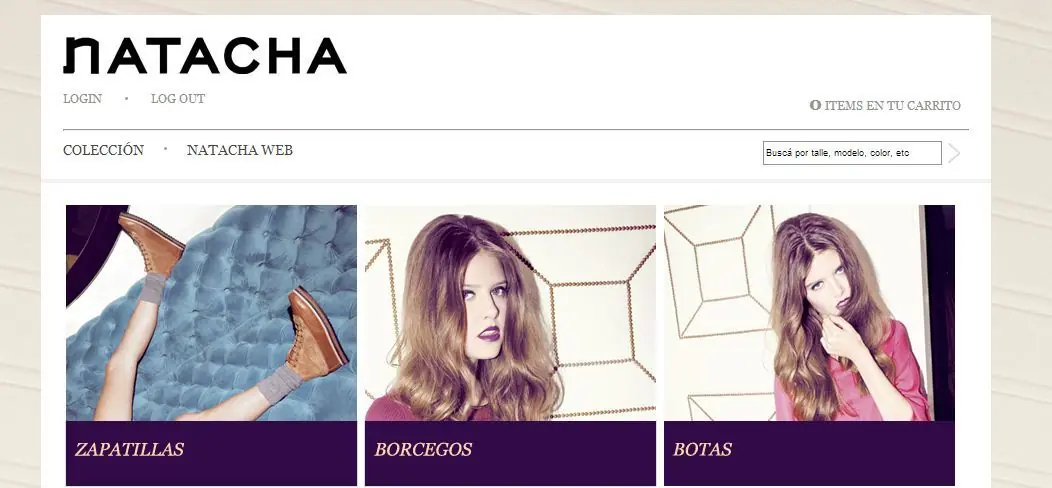This screenshot has height=488, width=1052.
Task: Click the lower brown wedge boot with sock
Action: pyautogui.click(x=315, y=334)
